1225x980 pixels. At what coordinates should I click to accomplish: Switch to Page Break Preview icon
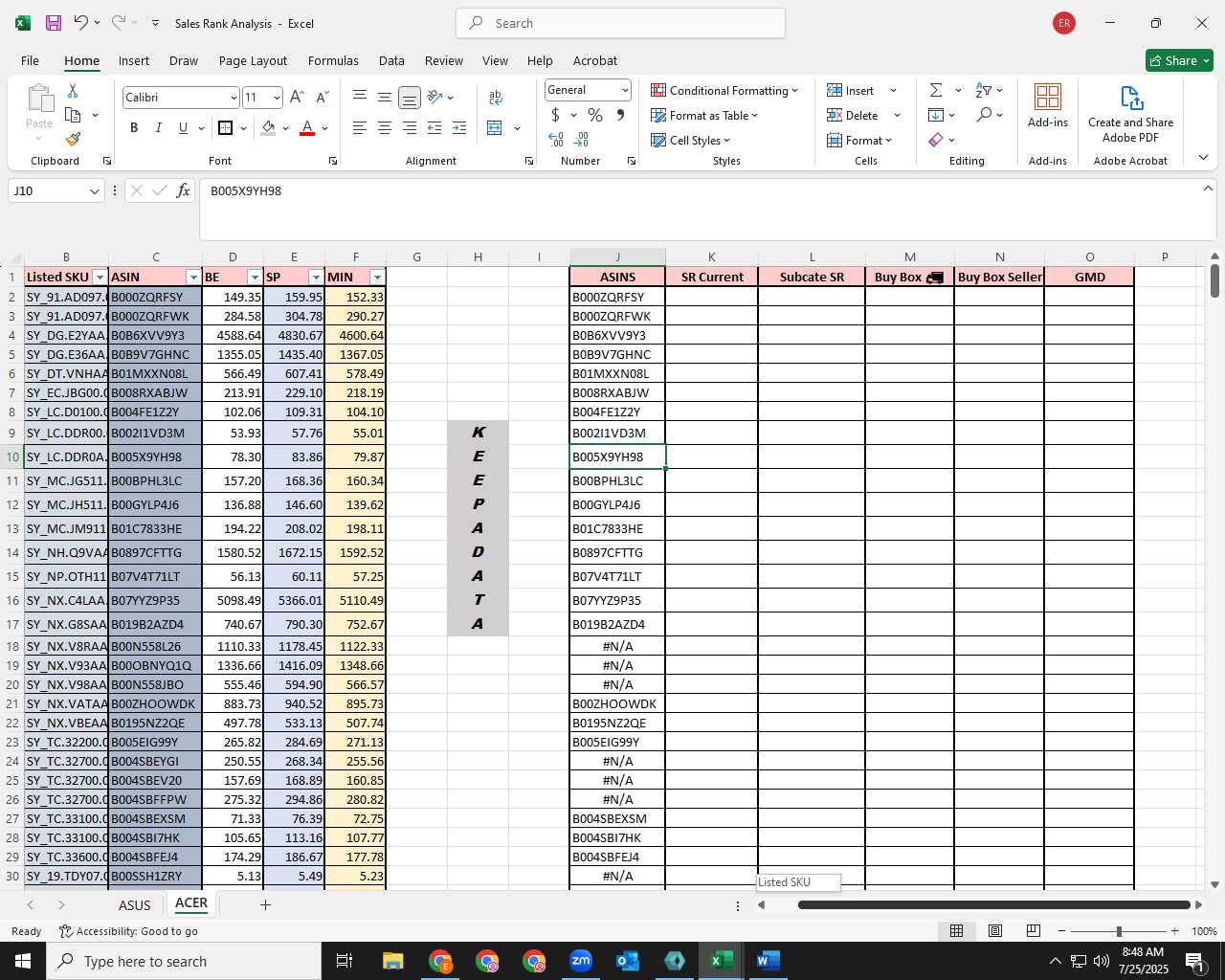(1034, 931)
